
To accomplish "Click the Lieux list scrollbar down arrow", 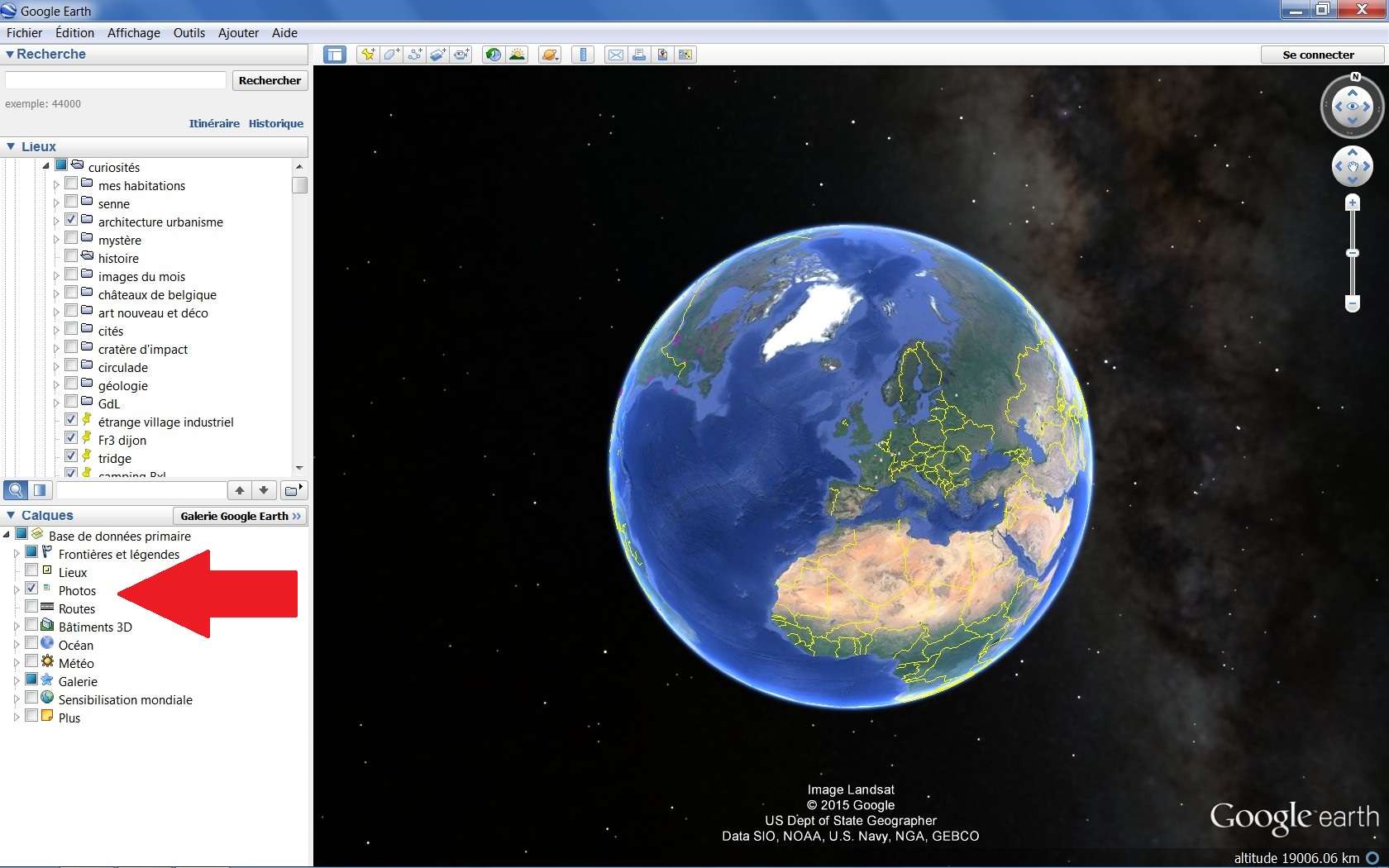I will 299,468.
